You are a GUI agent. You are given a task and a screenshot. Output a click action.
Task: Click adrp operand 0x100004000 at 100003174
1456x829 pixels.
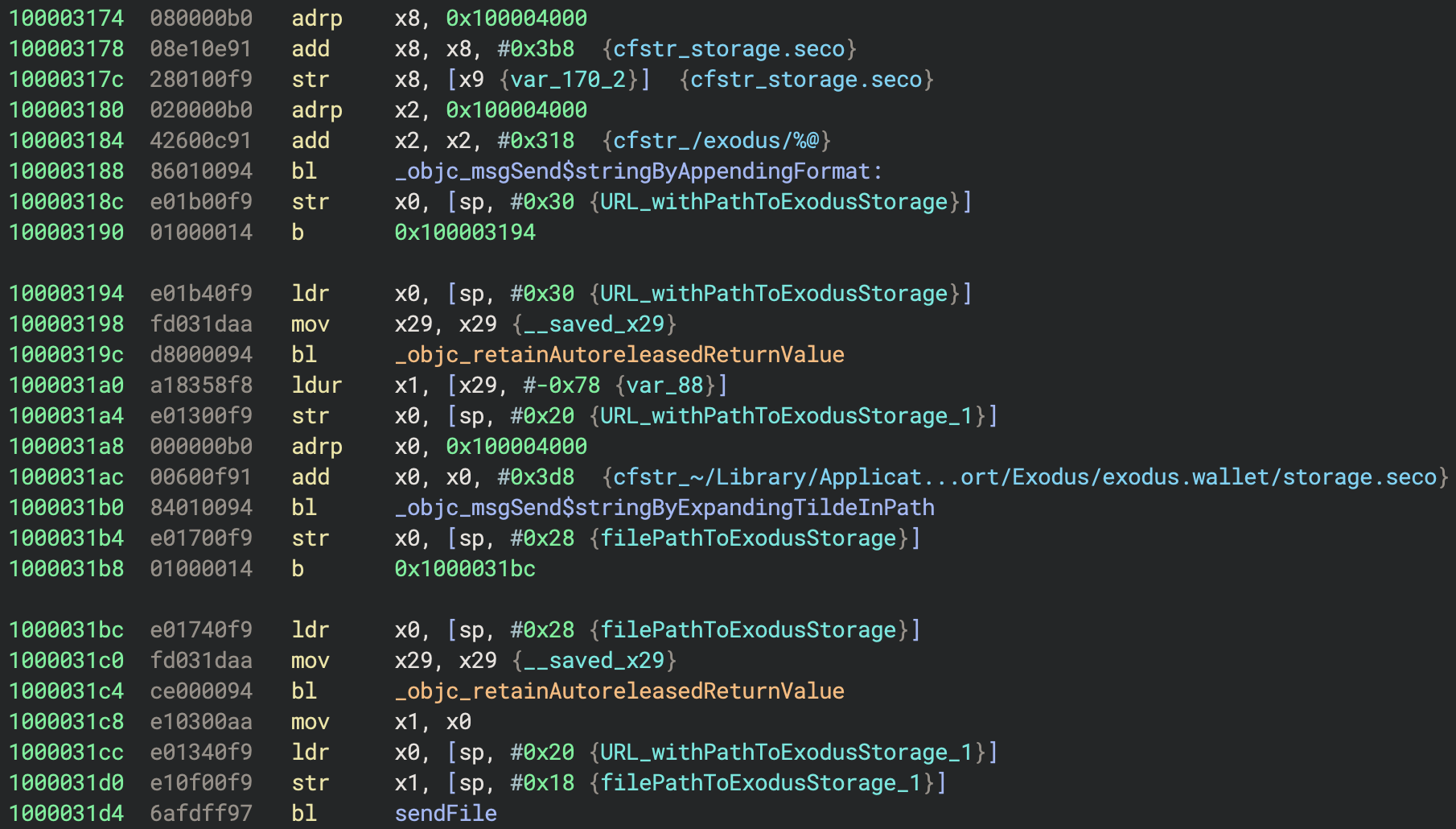tap(516, 18)
